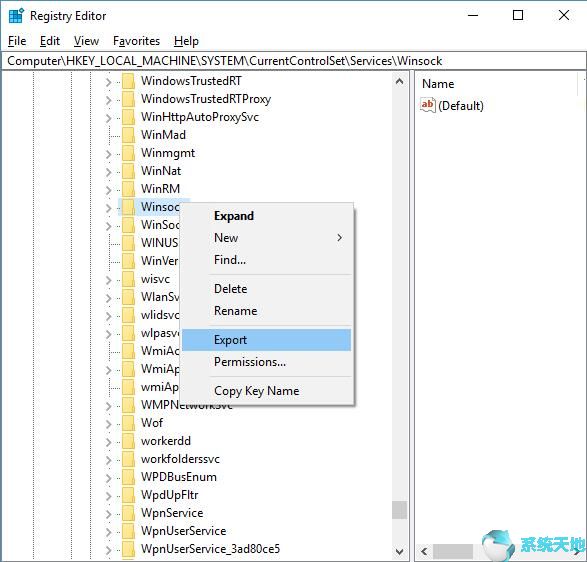
Task: Choose Export from the context menu
Action: point(267,340)
